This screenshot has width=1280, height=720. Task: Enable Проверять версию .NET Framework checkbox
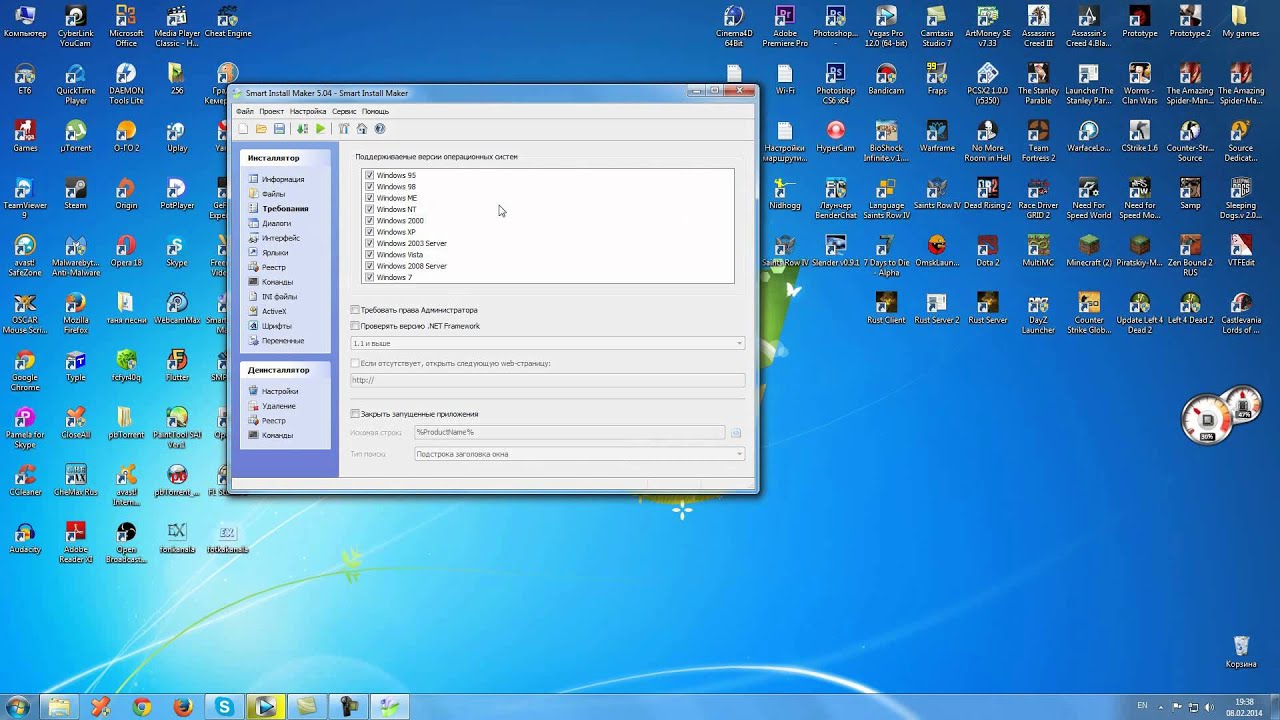pyautogui.click(x=355, y=326)
